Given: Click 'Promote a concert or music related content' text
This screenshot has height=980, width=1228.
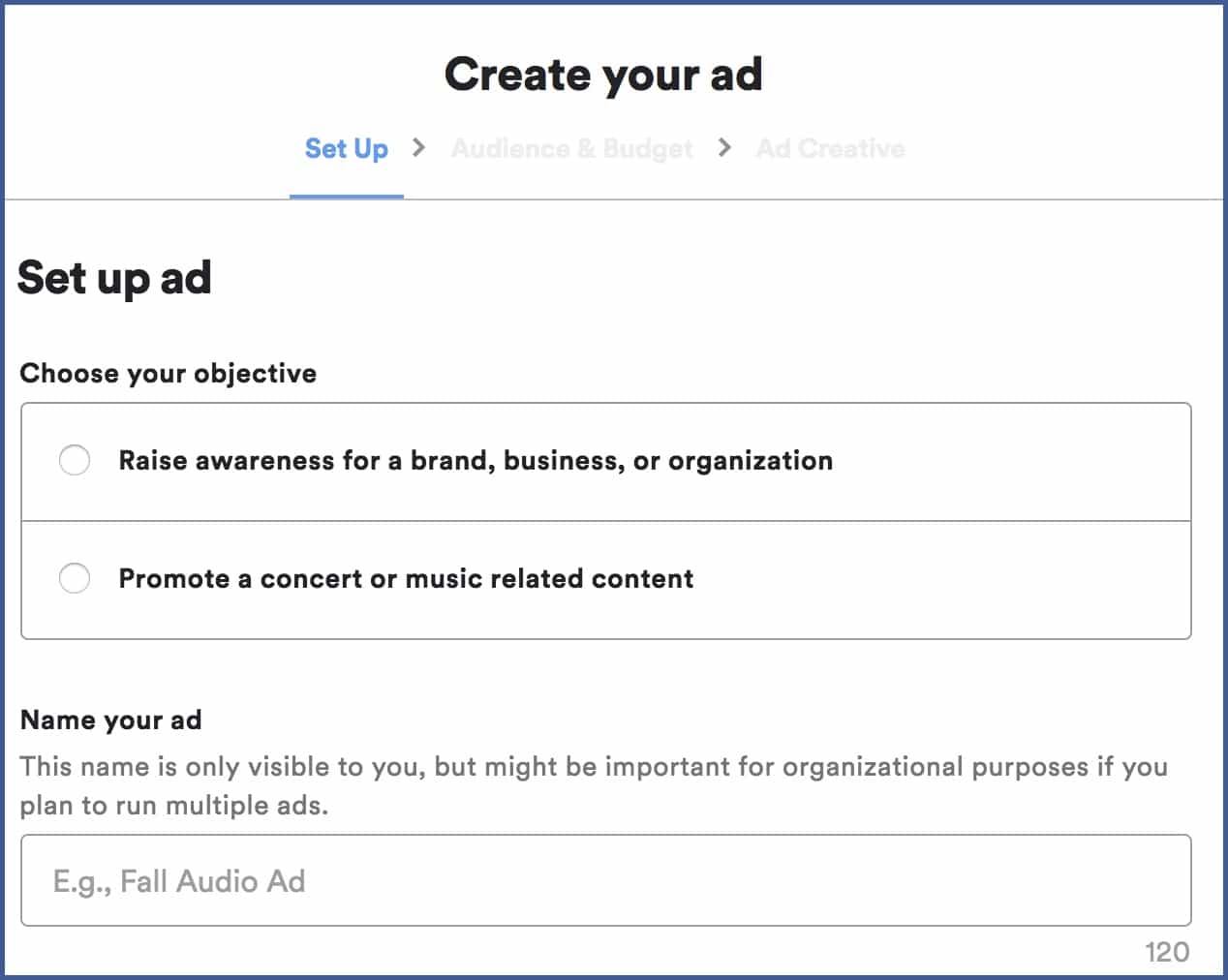Looking at the screenshot, I should point(406,578).
